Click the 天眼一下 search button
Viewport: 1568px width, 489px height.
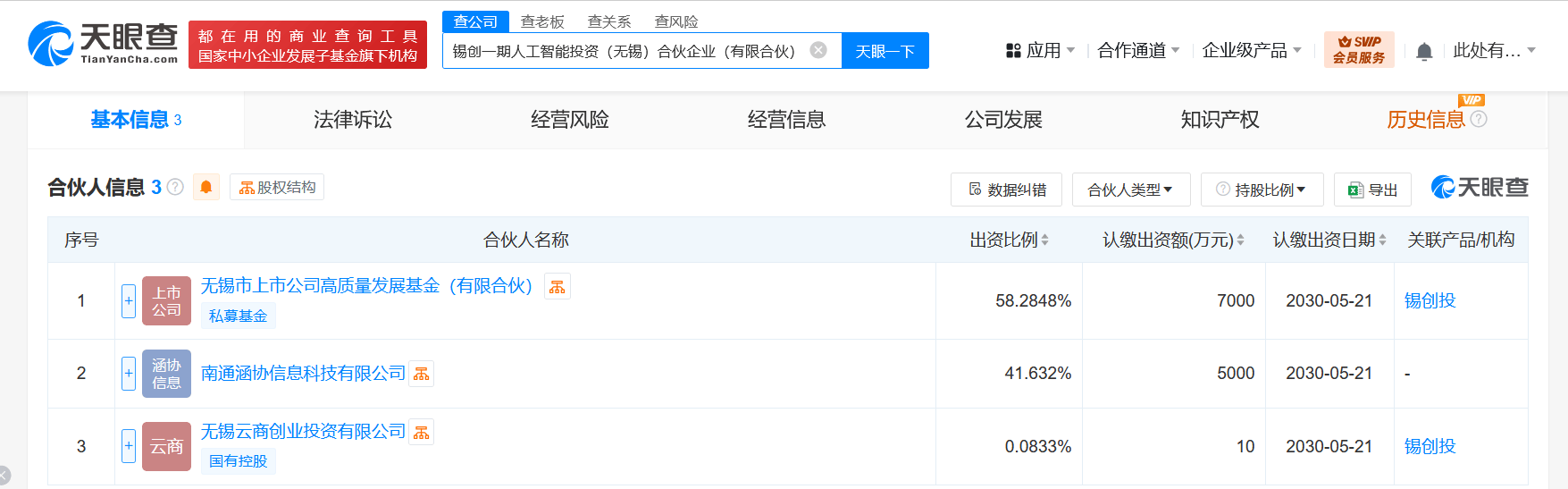click(885, 50)
